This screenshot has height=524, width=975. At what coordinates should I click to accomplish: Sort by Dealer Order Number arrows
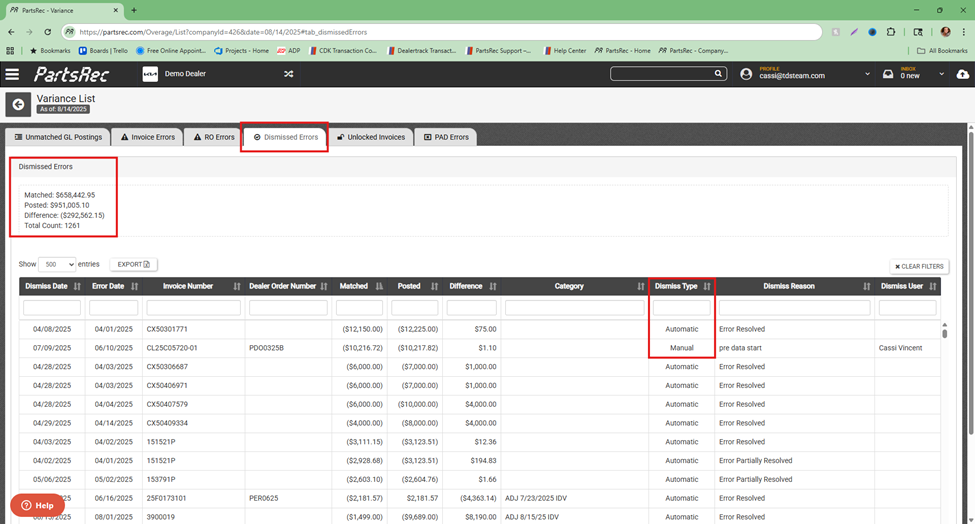[x=324, y=287]
